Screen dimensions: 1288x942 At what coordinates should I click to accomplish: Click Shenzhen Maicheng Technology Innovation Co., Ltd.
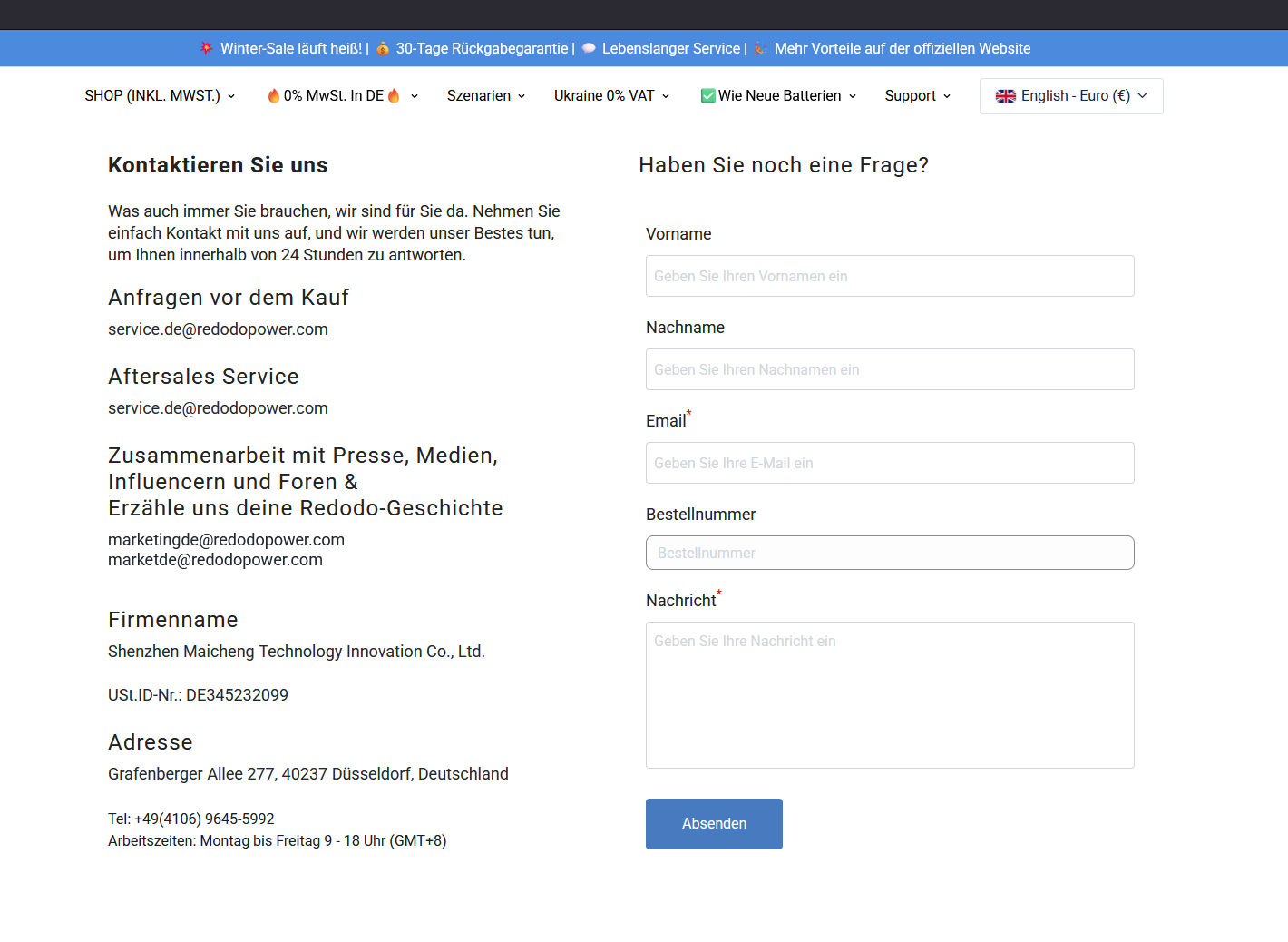pos(297,652)
